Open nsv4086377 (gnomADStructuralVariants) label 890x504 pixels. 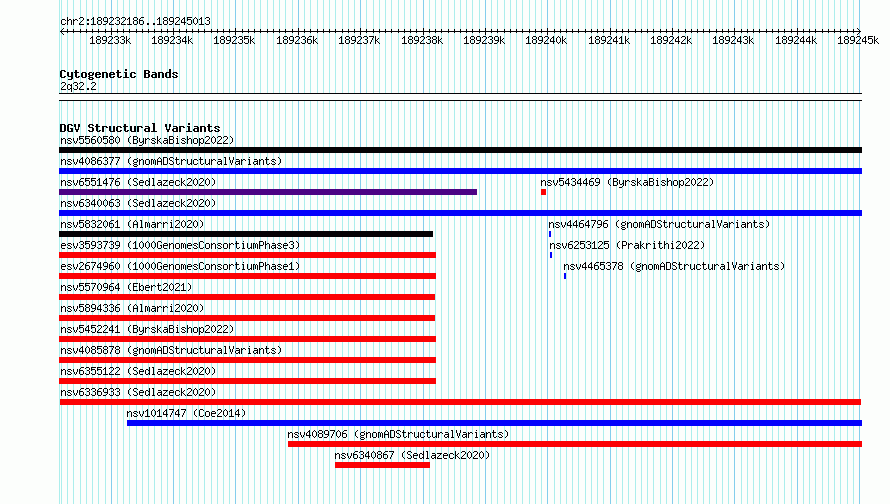tap(171, 161)
